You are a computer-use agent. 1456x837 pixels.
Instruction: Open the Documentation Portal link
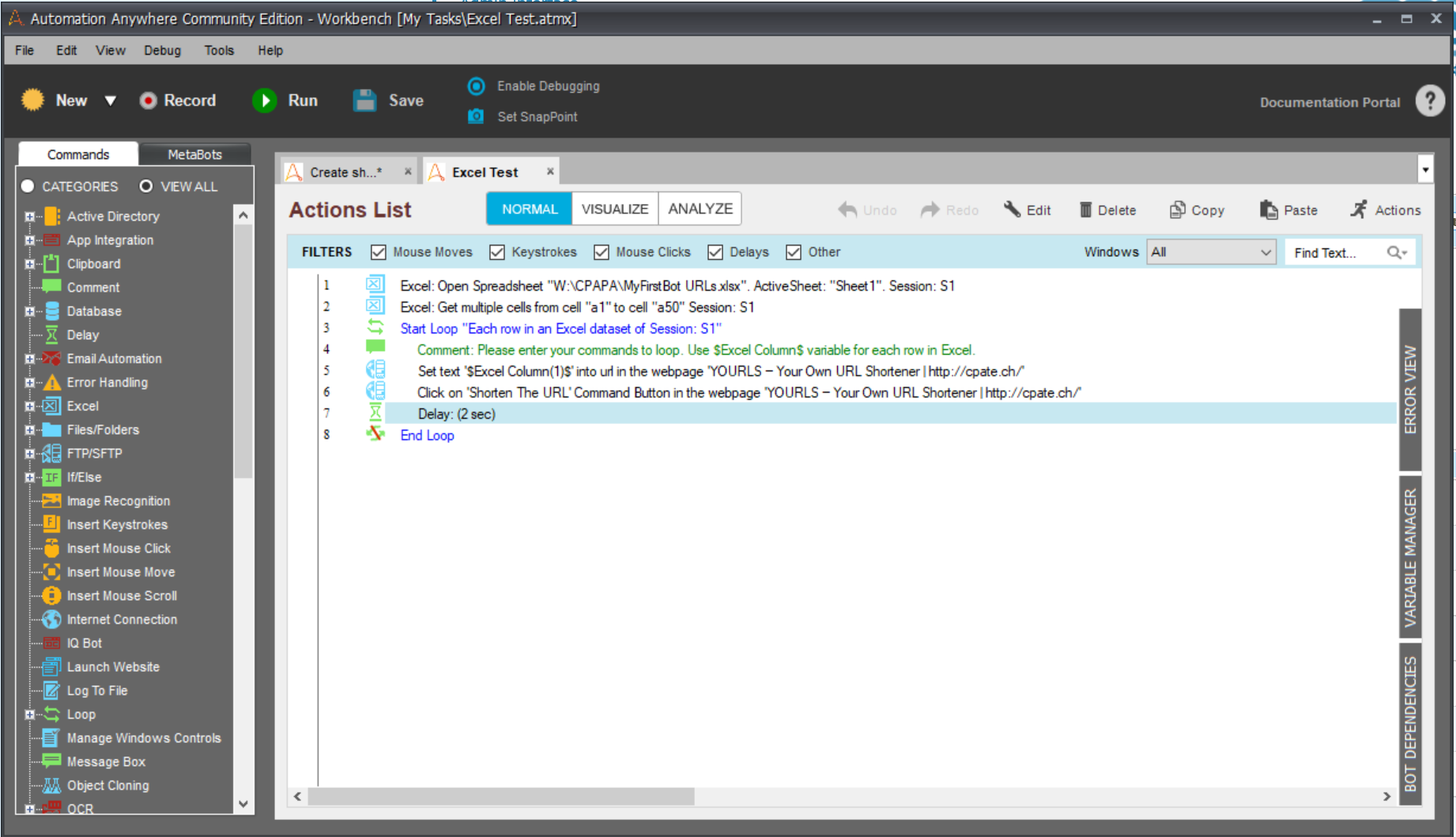1330,102
